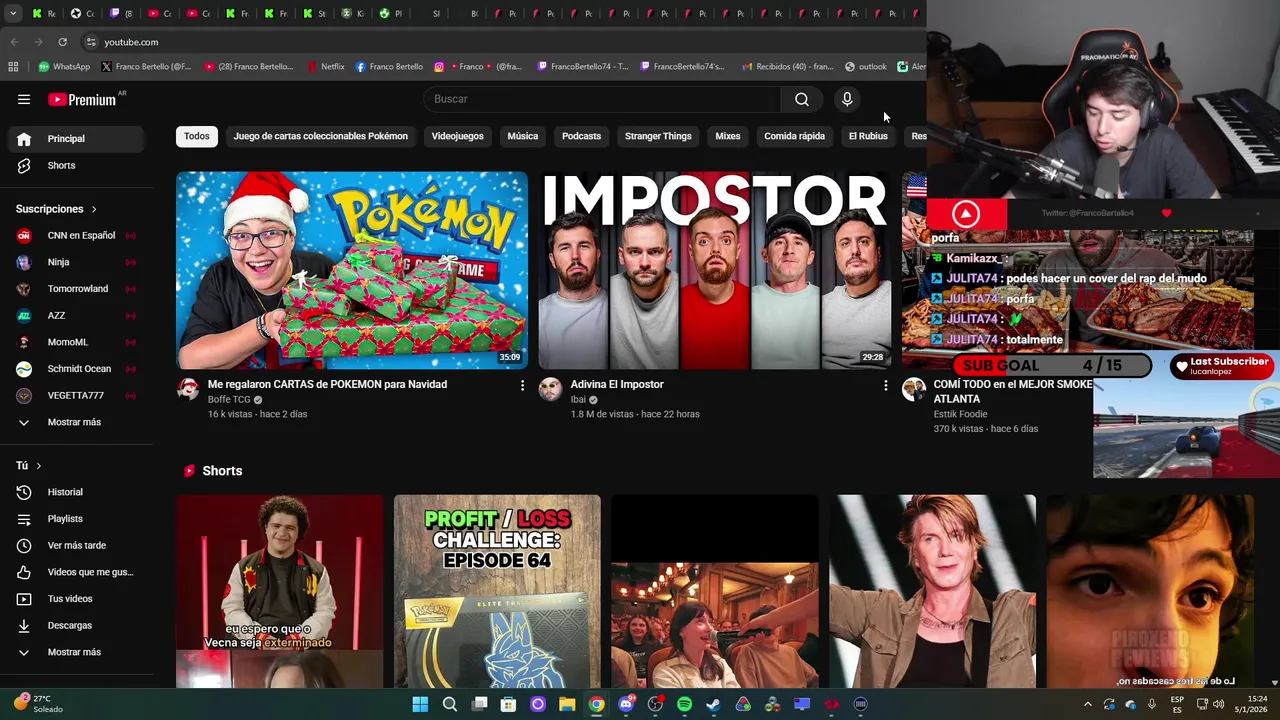Open the Windows Start menu

[420, 704]
